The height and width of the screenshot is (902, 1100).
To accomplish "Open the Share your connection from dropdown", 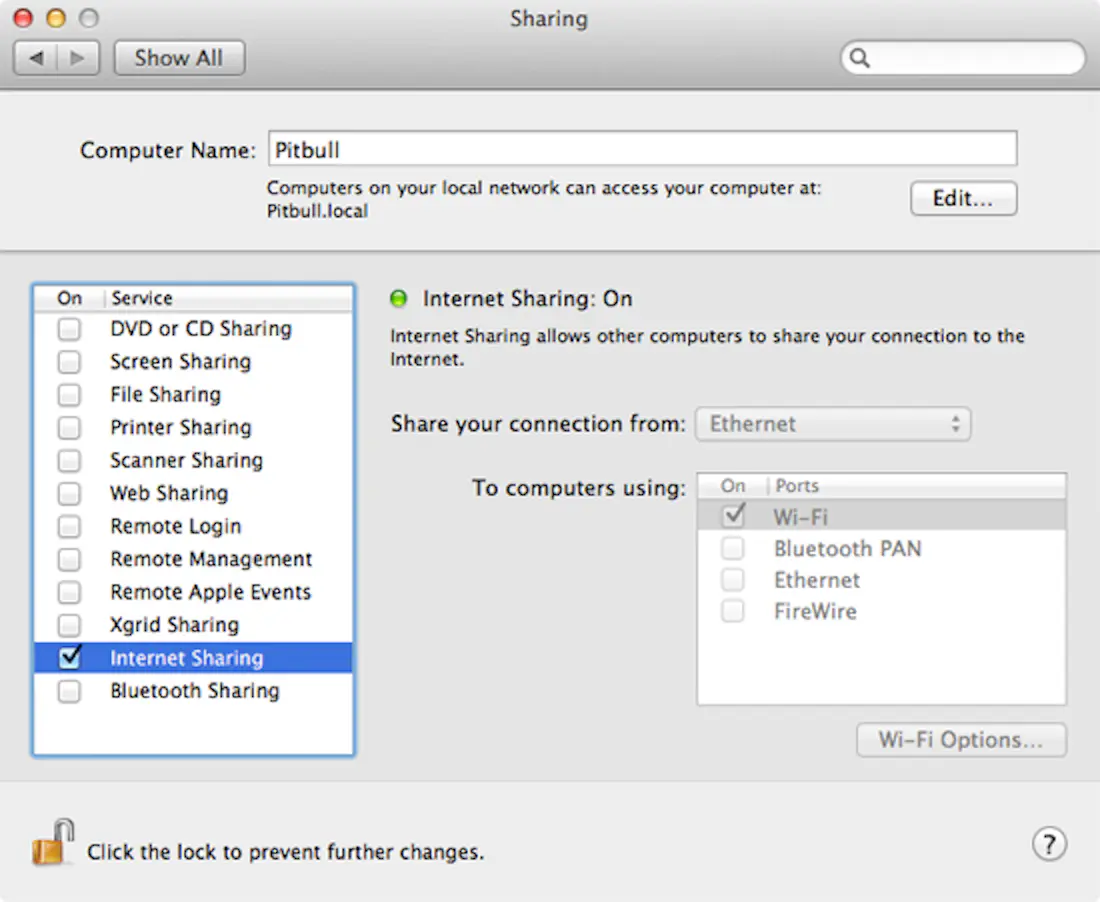I will tap(833, 424).
